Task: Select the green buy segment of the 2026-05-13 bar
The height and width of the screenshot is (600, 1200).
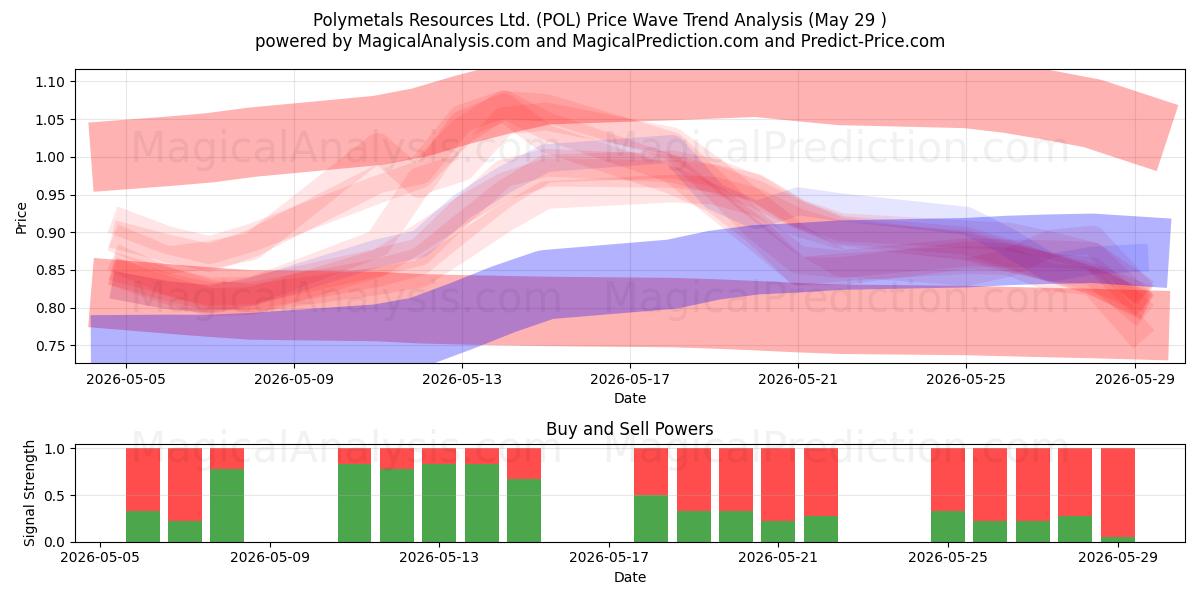Action: pyautogui.click(x=439, y=503)
